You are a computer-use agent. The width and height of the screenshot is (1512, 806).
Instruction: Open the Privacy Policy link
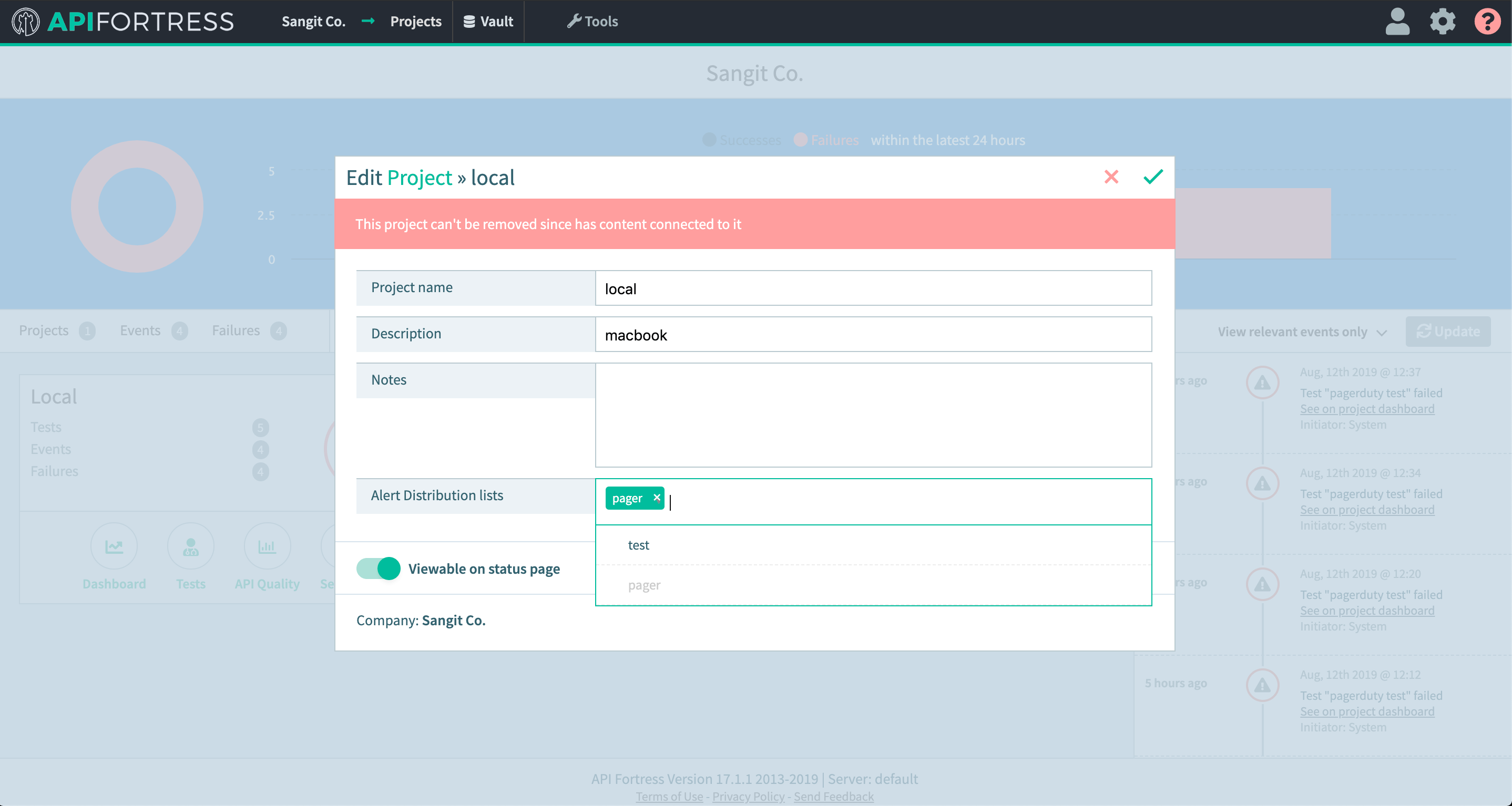click(x=748, y=796)
